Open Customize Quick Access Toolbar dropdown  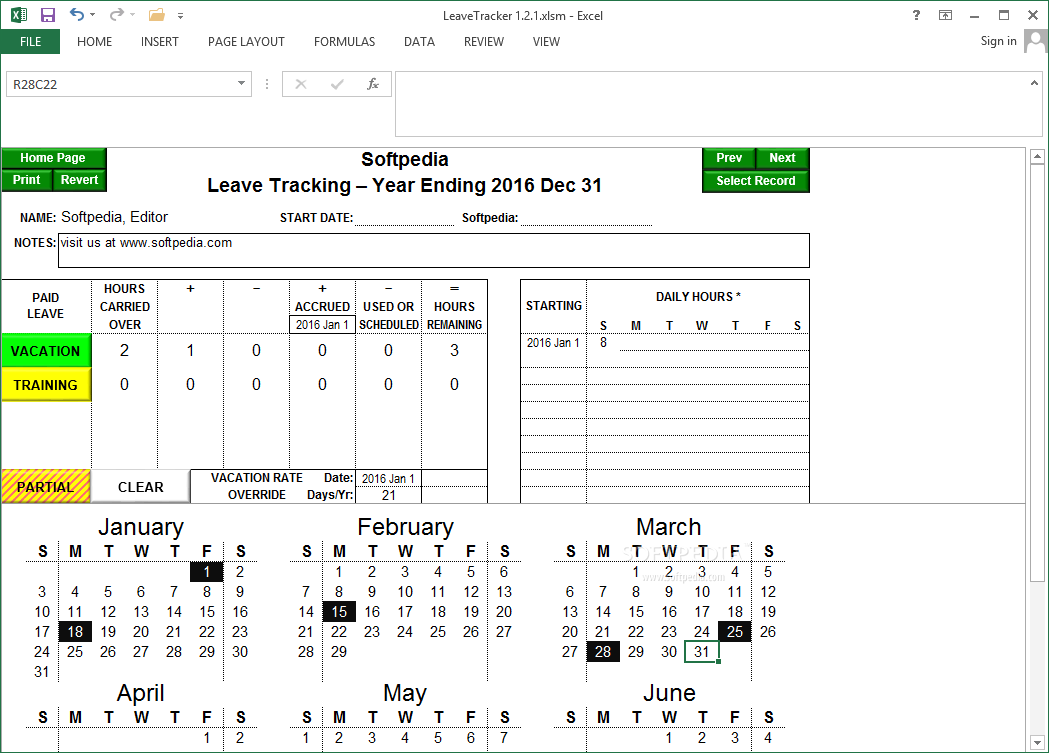181,15
